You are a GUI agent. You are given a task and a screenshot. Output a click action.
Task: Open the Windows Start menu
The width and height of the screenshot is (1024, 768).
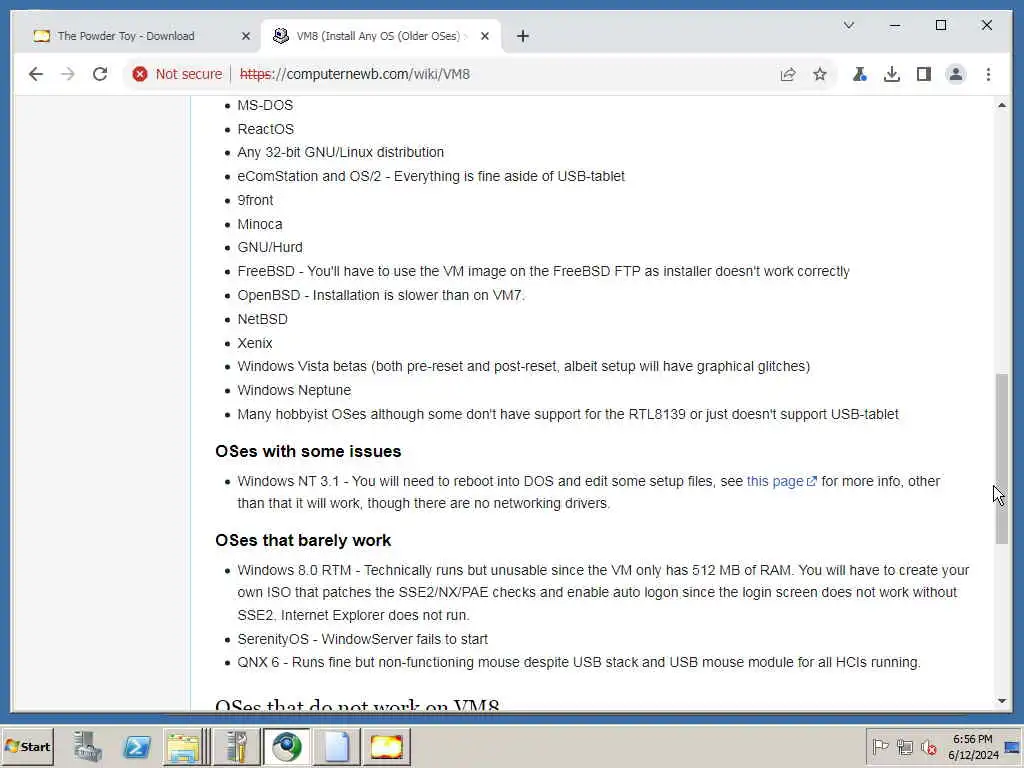tap(27, 747)
